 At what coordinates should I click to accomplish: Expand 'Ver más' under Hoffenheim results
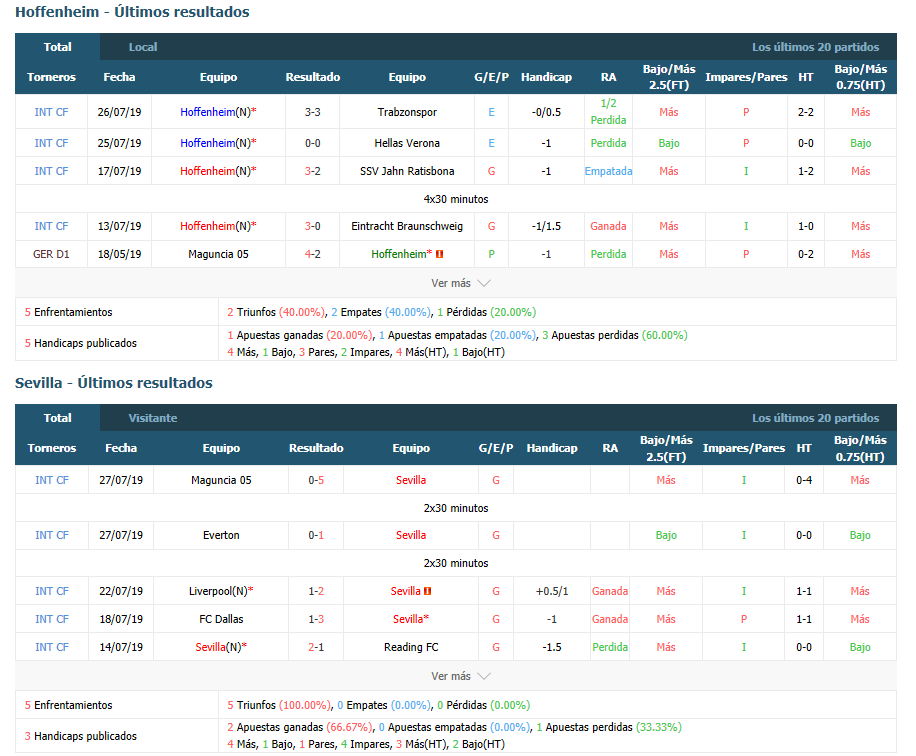pos(460,283)
